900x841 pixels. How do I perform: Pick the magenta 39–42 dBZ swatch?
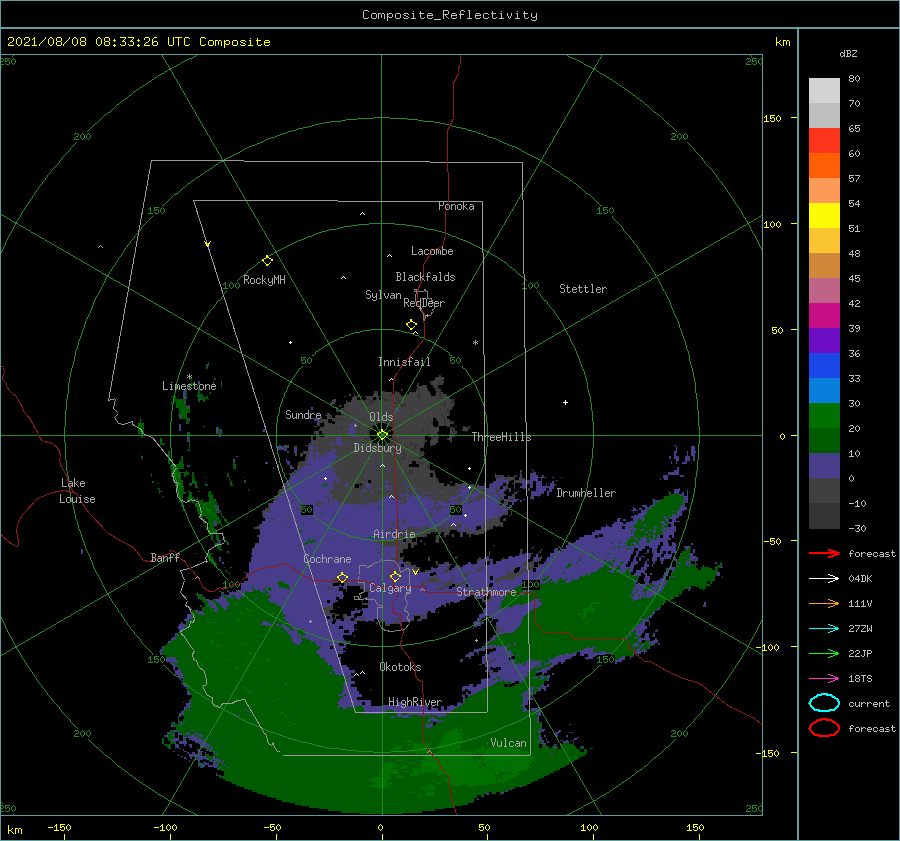(824, 316)
